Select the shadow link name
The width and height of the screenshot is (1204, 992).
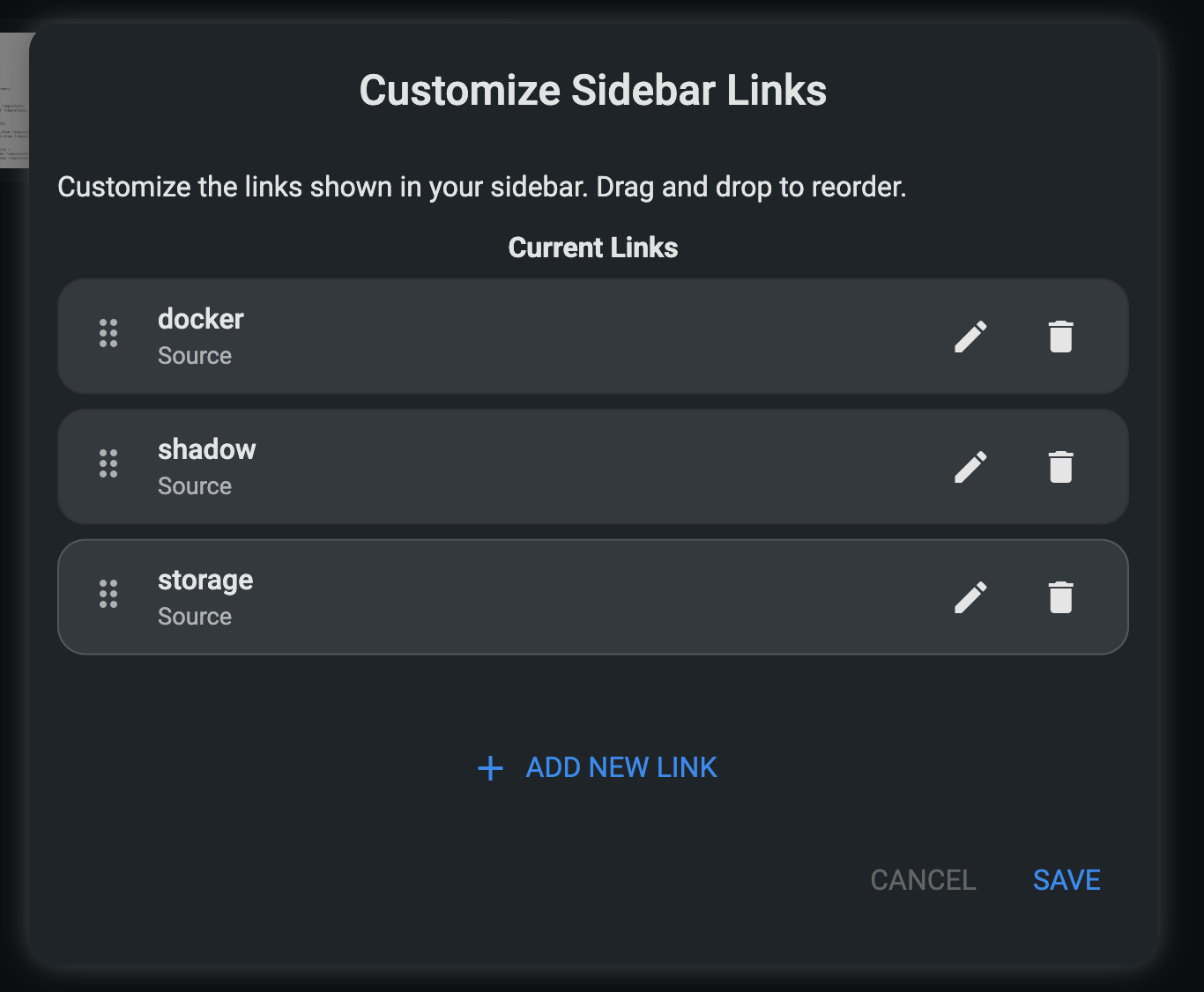pyautogui.click(x=207, y=449)
